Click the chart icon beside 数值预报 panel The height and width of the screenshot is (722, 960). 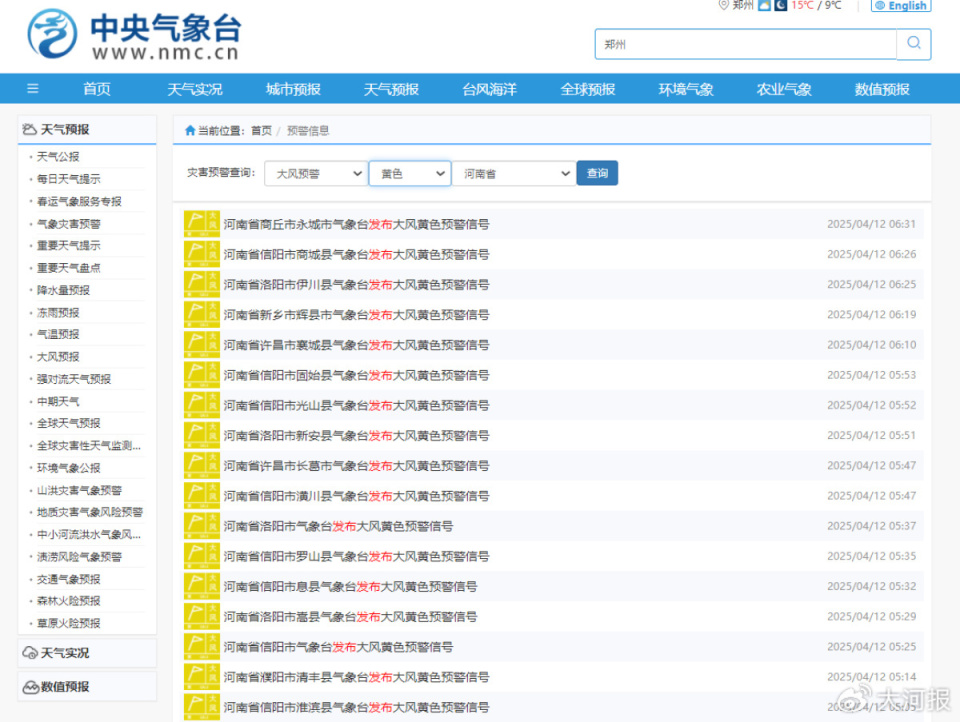(x=31, y=687)
